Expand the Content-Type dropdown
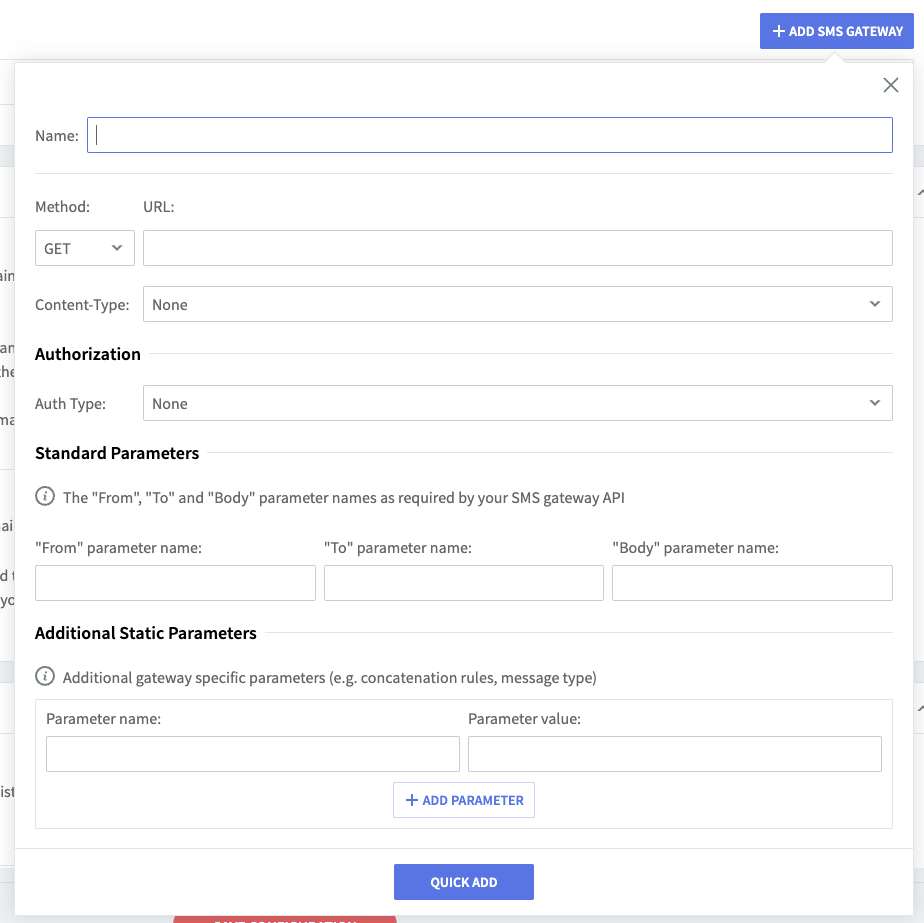 click(x=517, y=304)
